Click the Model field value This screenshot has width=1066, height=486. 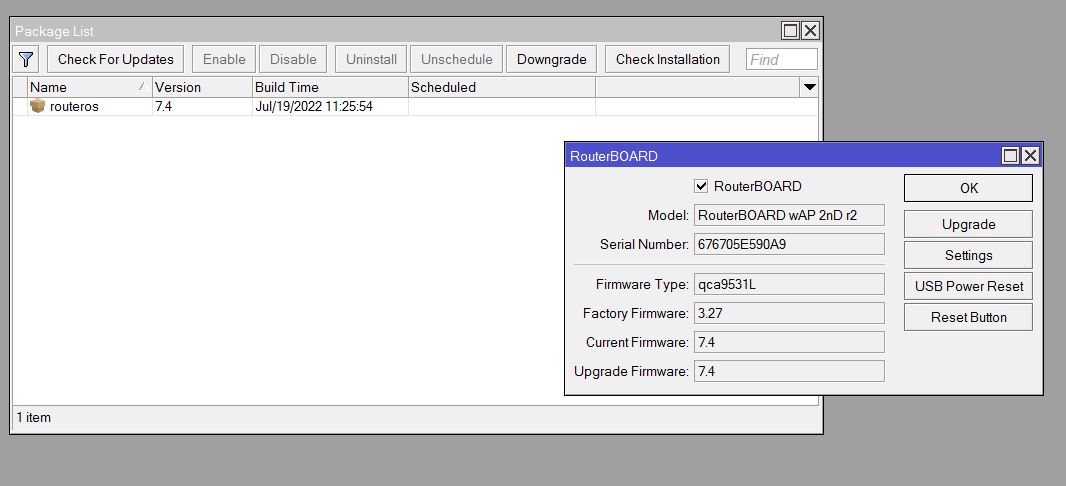pyautogui.click(x=789, y=215)
